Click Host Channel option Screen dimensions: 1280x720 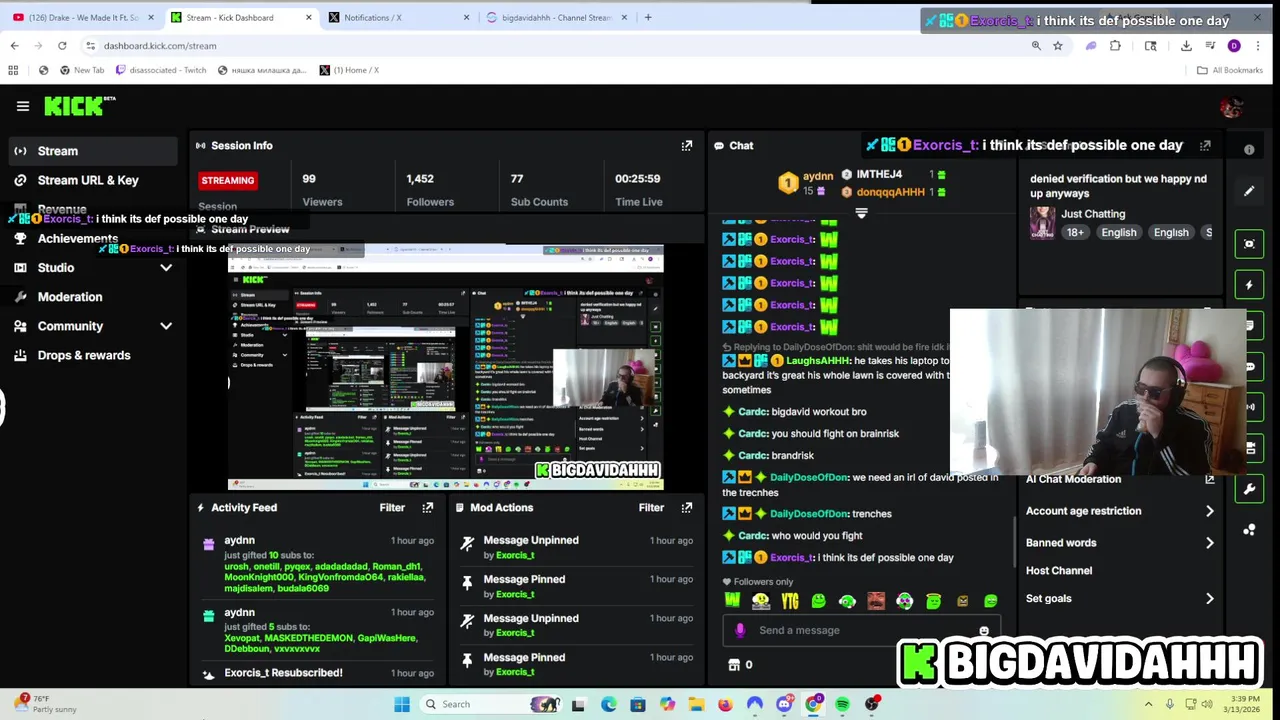pyautogui.click(x=1059, y=571)
